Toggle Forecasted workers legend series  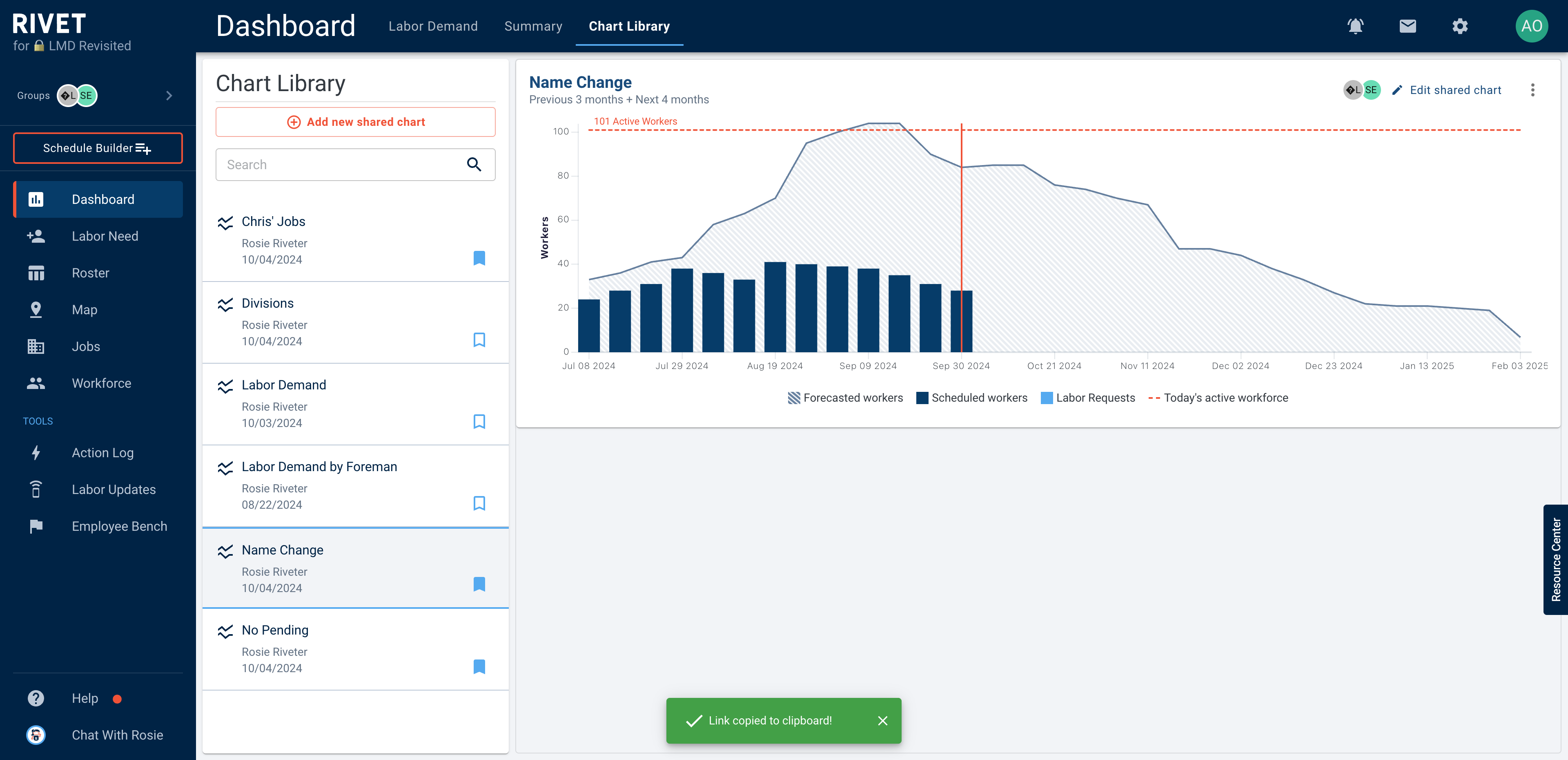(845, 398)
